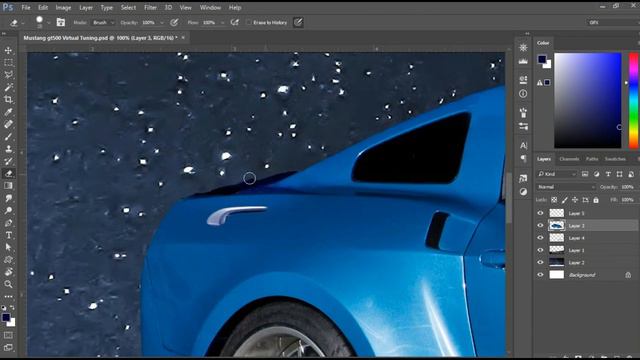Select the Zoom magnifier tool
Viewport: 640px width, 360px height.
(x=8, y=284)
